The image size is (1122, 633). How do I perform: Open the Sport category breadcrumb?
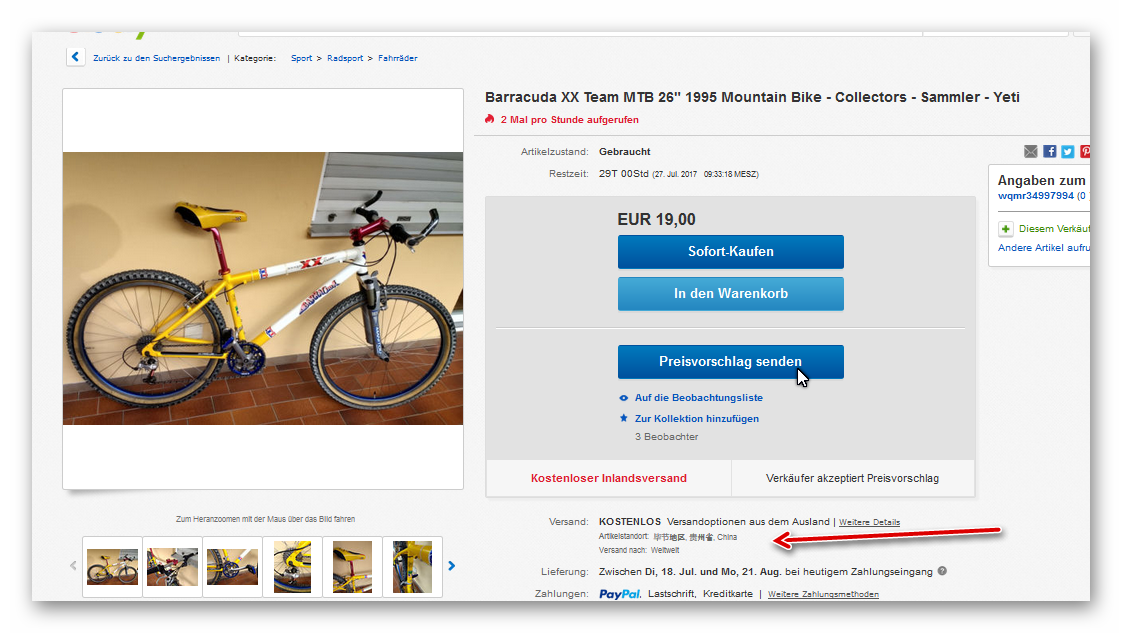click(x=301, y=58)
